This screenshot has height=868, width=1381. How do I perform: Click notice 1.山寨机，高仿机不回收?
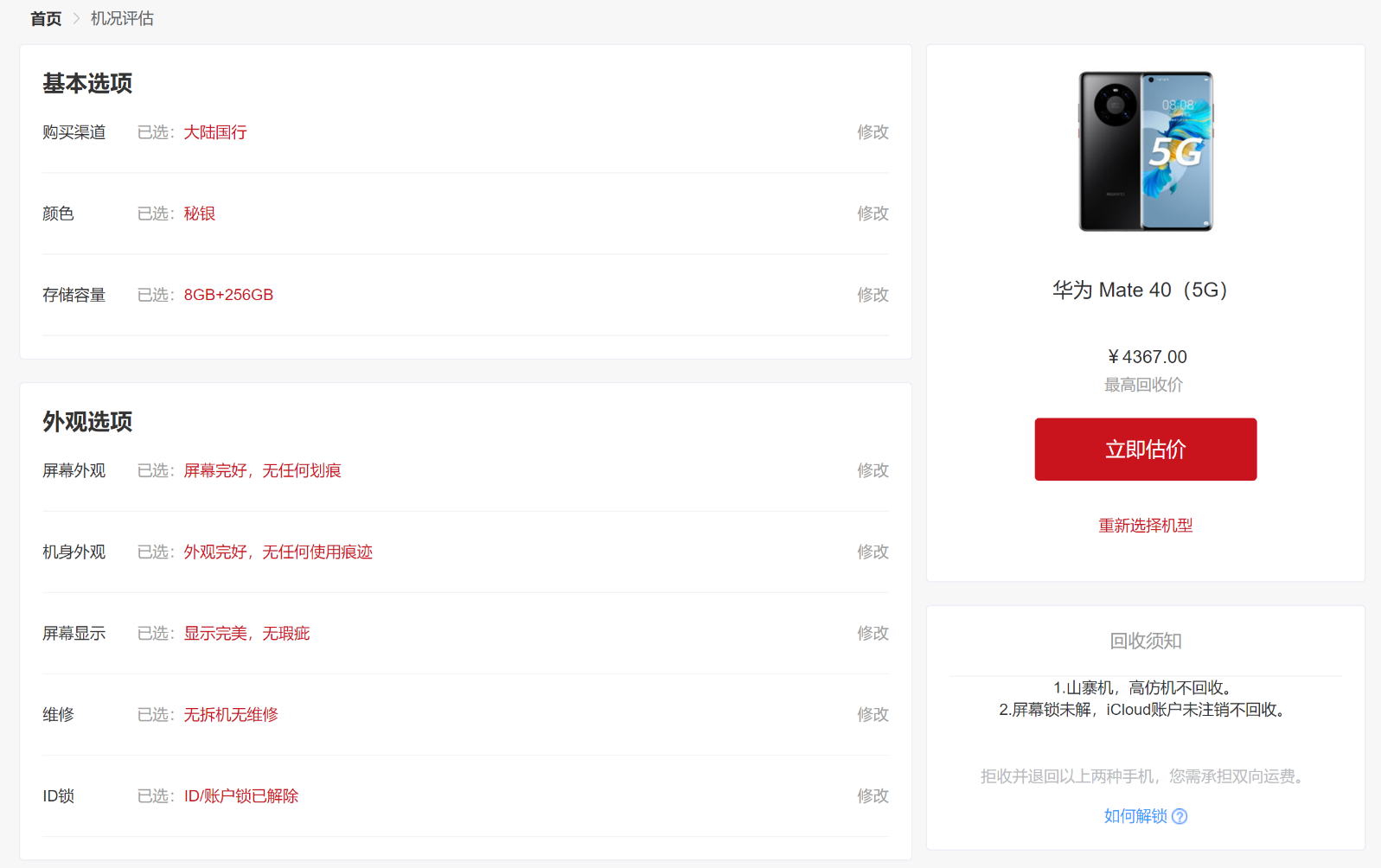tap(1145, 687)
